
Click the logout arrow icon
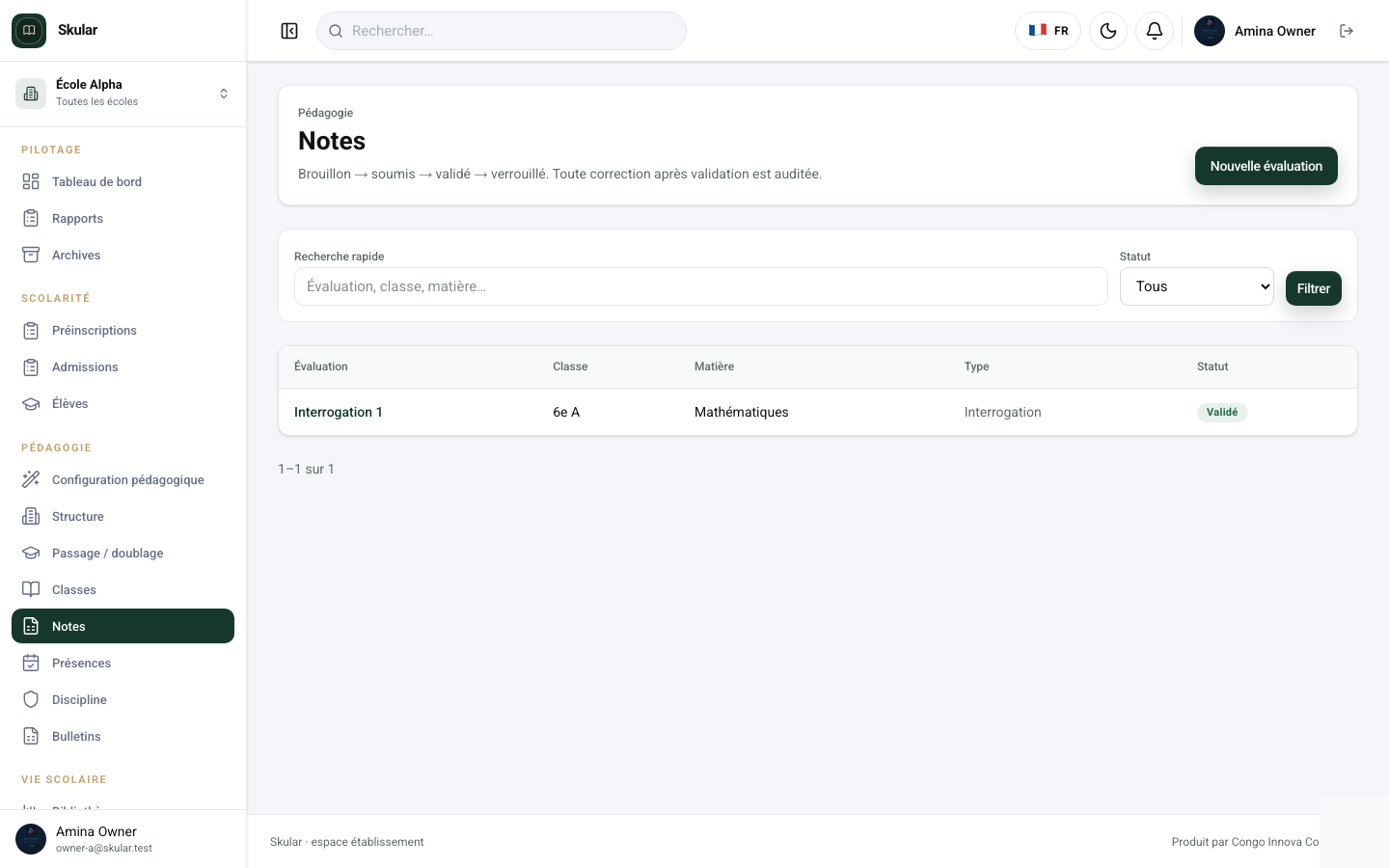[1347, 31]
